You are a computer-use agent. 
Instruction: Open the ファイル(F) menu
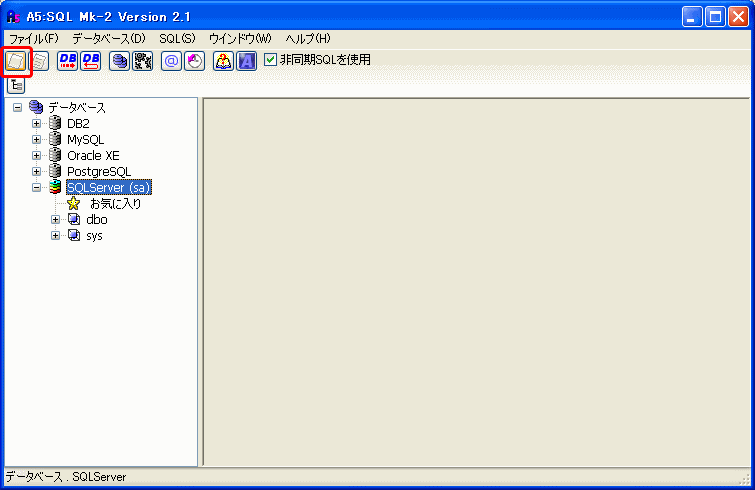34,39
